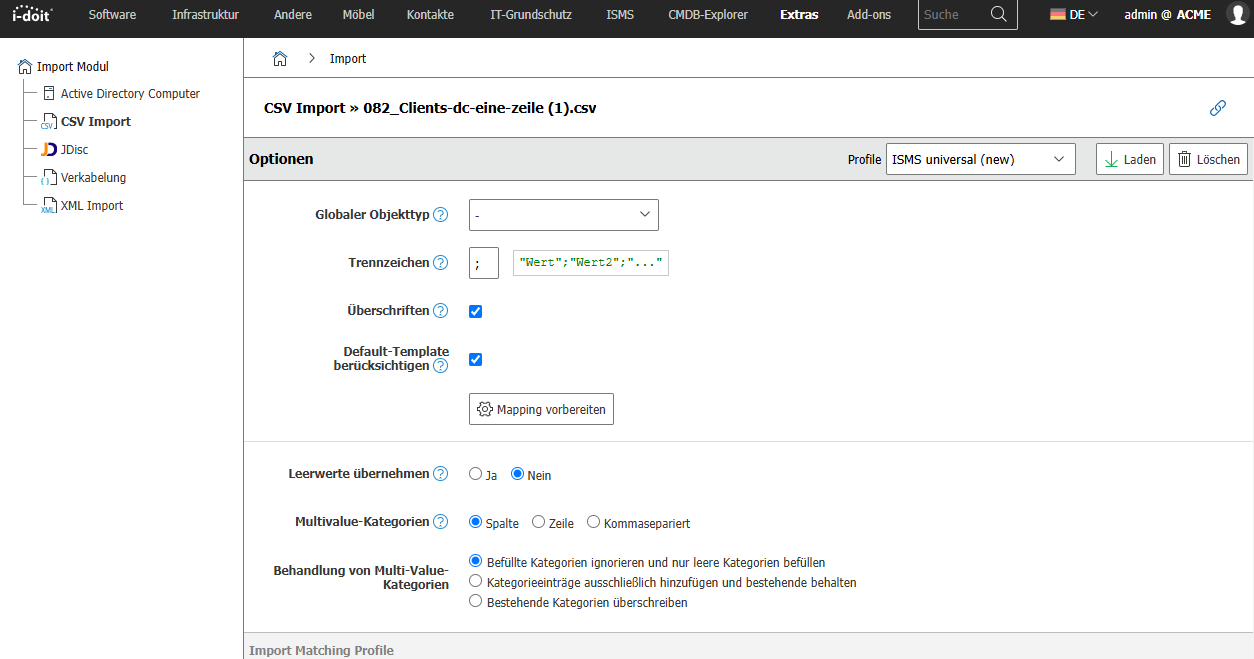1254x659 pixels.
Task: Open the ISMS menu
Action: pyautogui.click(x=620, y=15)
